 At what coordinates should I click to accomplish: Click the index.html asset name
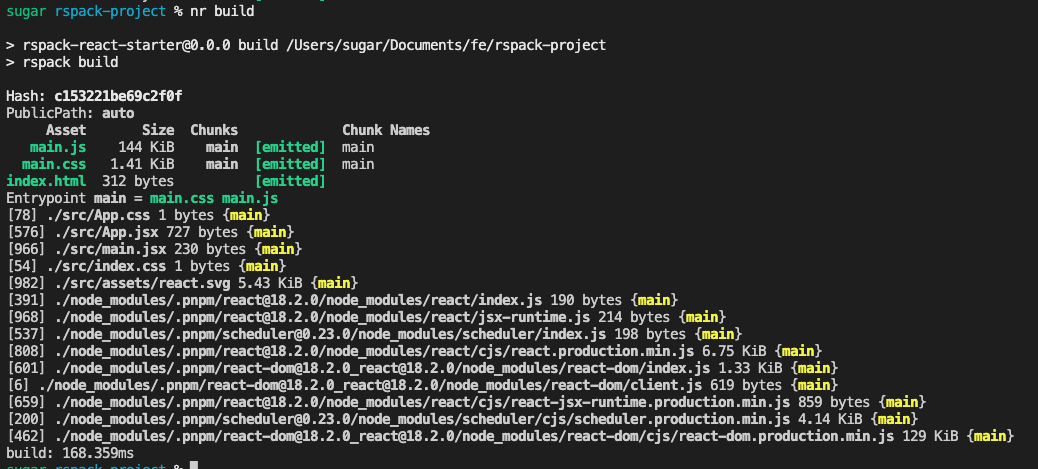pos(46,181)
